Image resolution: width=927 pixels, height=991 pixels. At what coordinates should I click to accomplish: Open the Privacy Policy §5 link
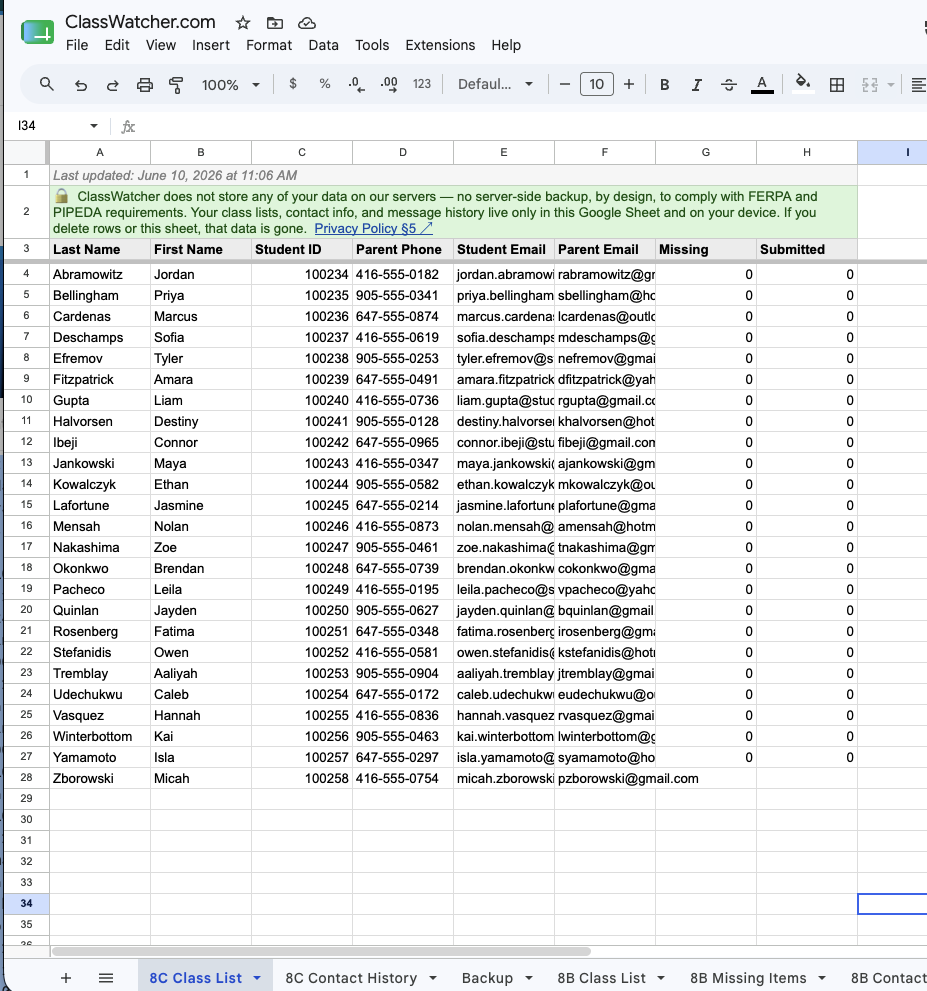(x=373, y=229)
